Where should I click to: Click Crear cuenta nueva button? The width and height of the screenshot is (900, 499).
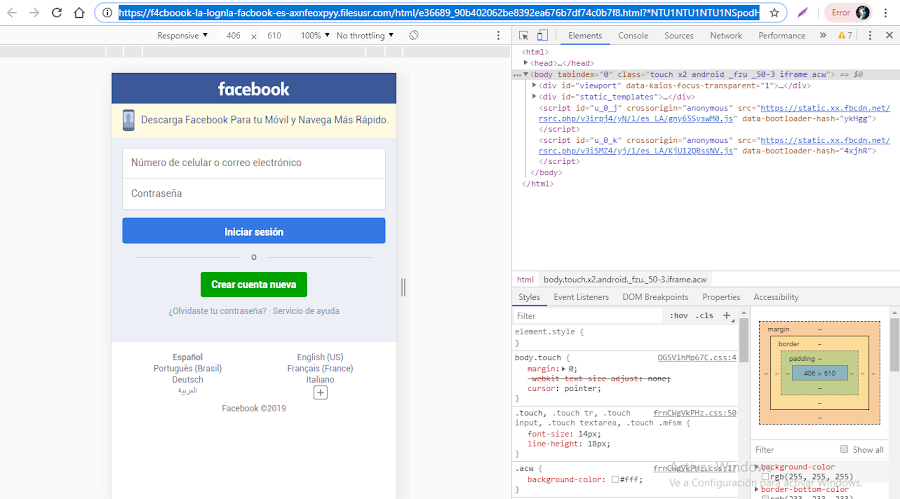pos(254,284)
